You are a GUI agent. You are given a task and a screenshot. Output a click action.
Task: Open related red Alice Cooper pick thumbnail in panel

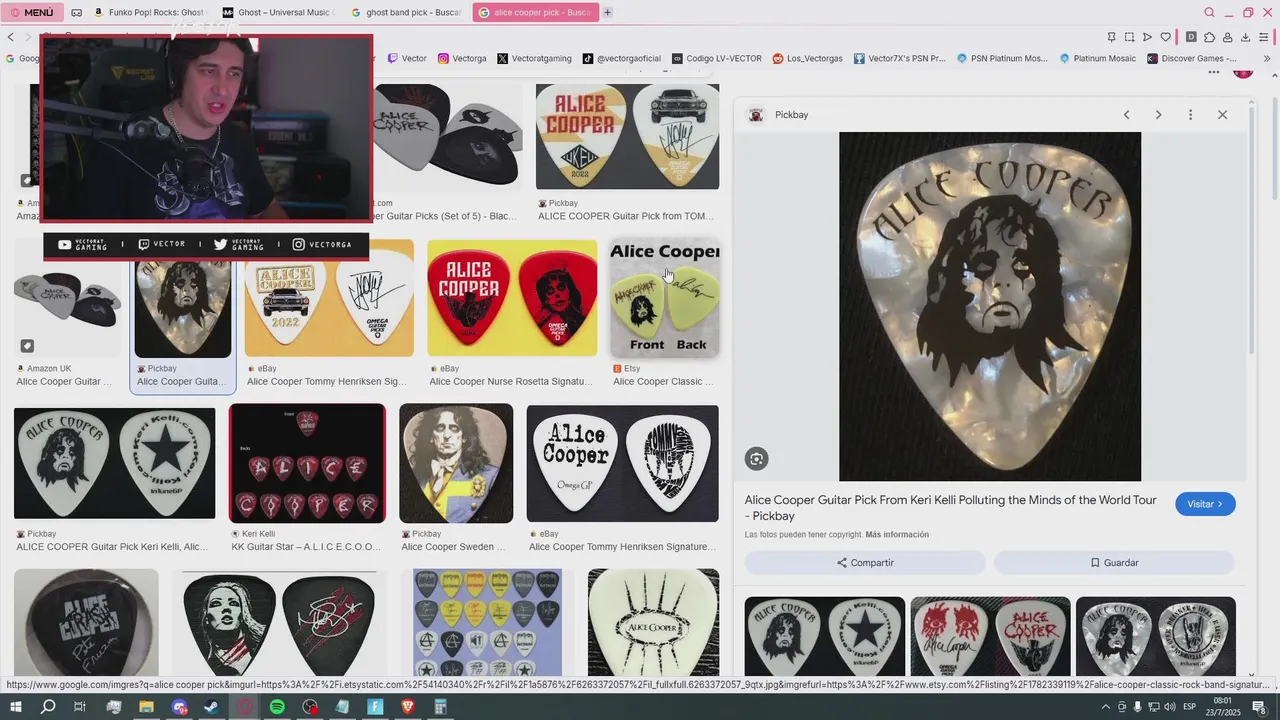point(990,636)
